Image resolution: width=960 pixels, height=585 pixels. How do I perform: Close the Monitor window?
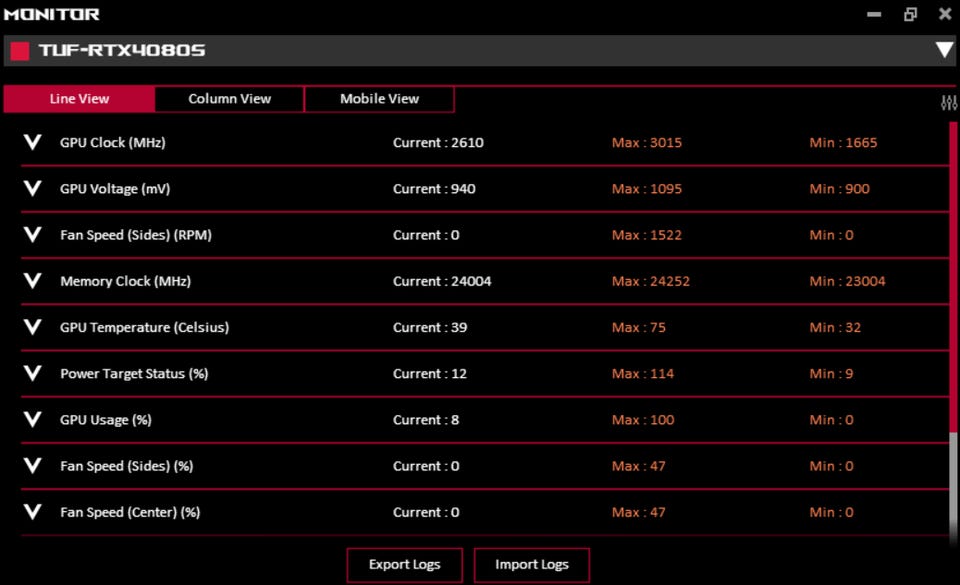[945, 13]
